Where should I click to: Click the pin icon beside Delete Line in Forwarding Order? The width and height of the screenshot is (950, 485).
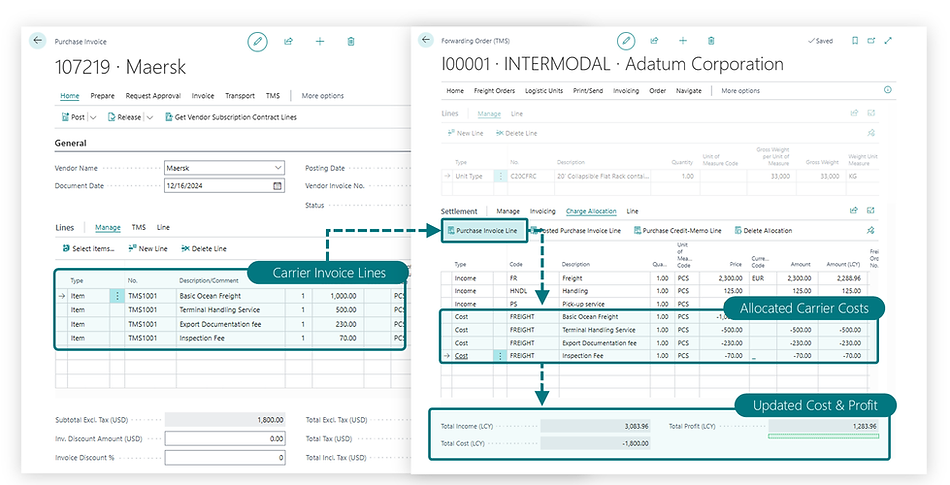pos(871,133)
